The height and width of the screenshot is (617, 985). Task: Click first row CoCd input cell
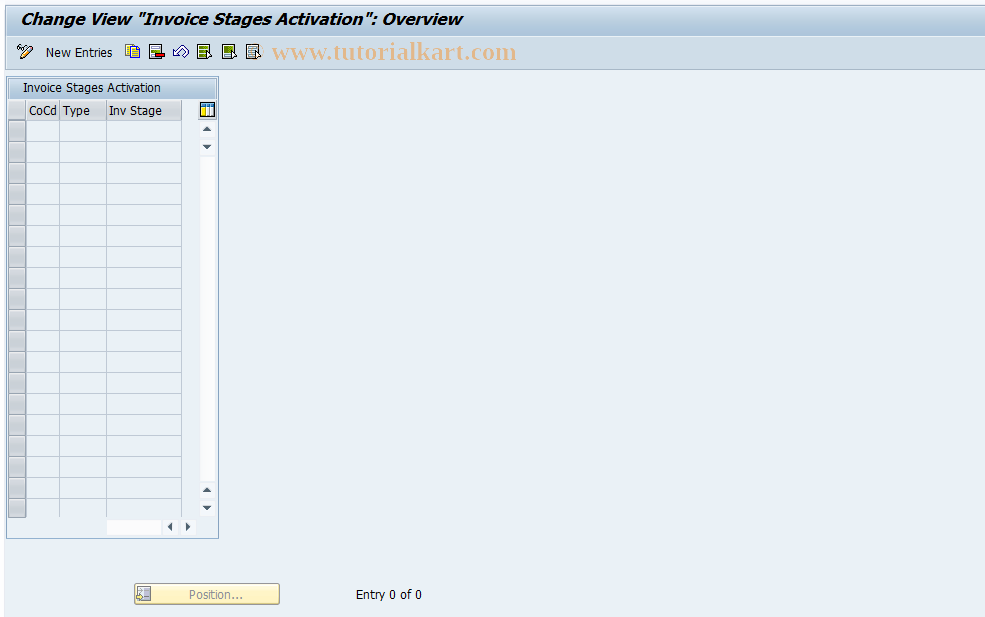click(43, 131)
